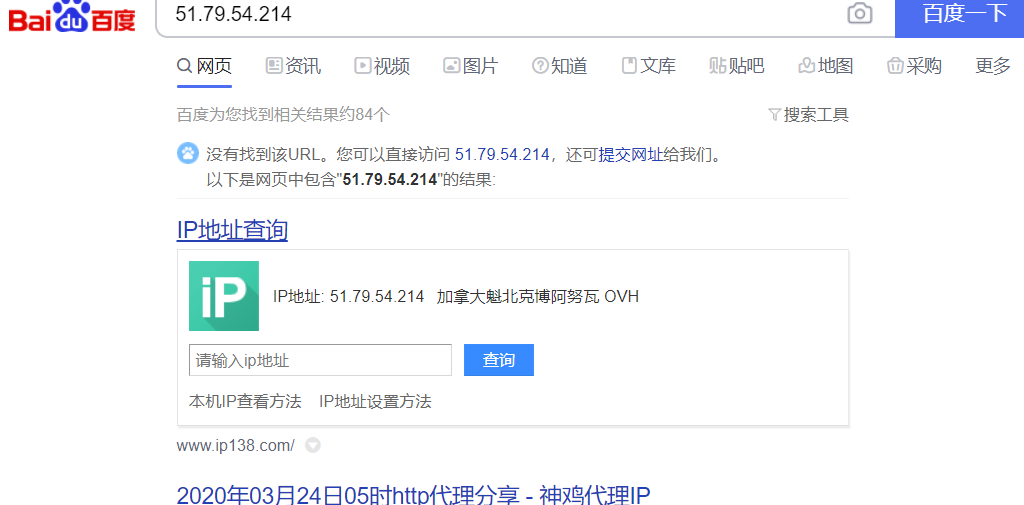Select the 网页 tab

coord(204,65)
